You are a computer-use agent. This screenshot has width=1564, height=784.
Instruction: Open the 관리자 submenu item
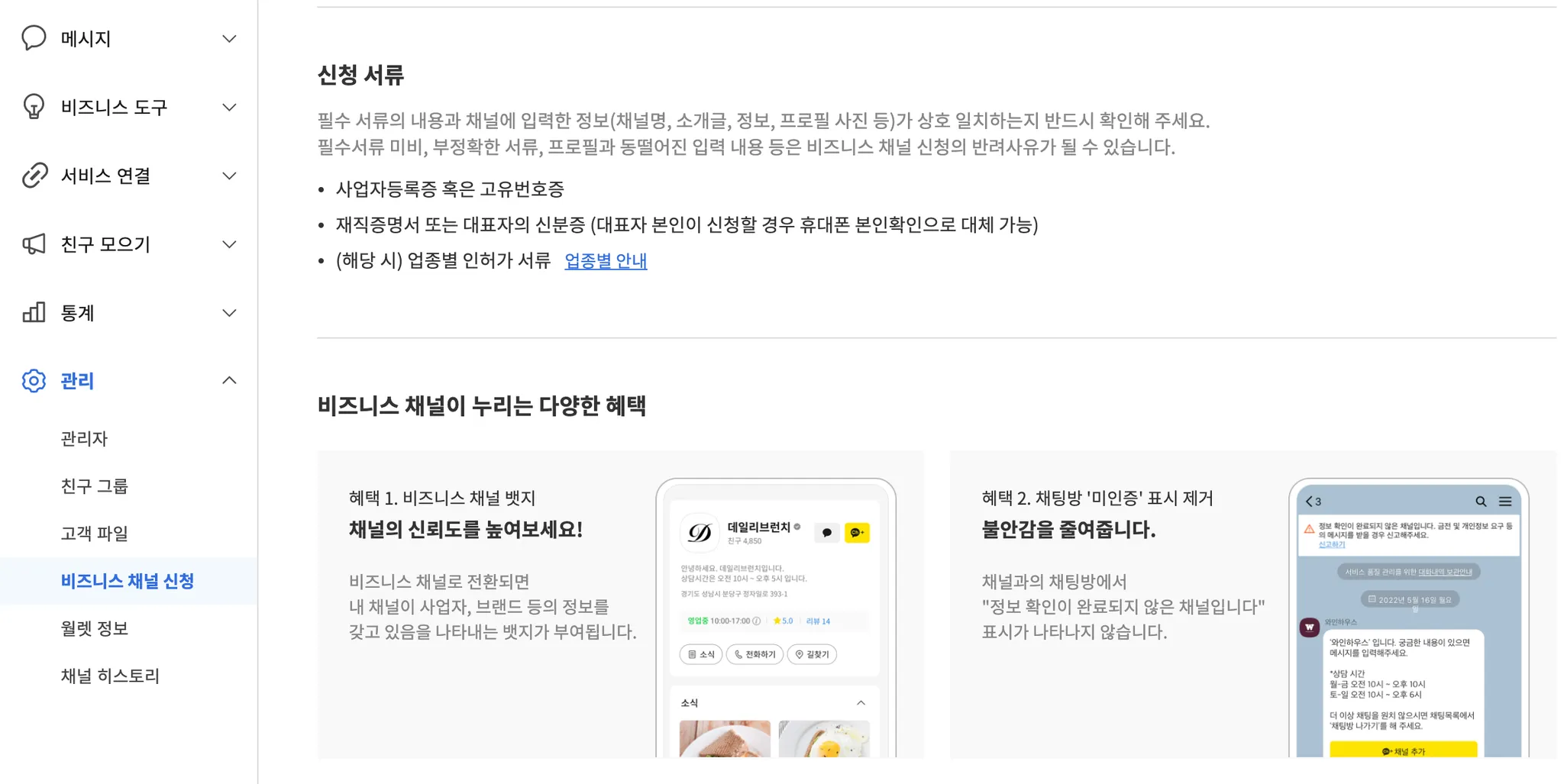[x=84, y=439]
